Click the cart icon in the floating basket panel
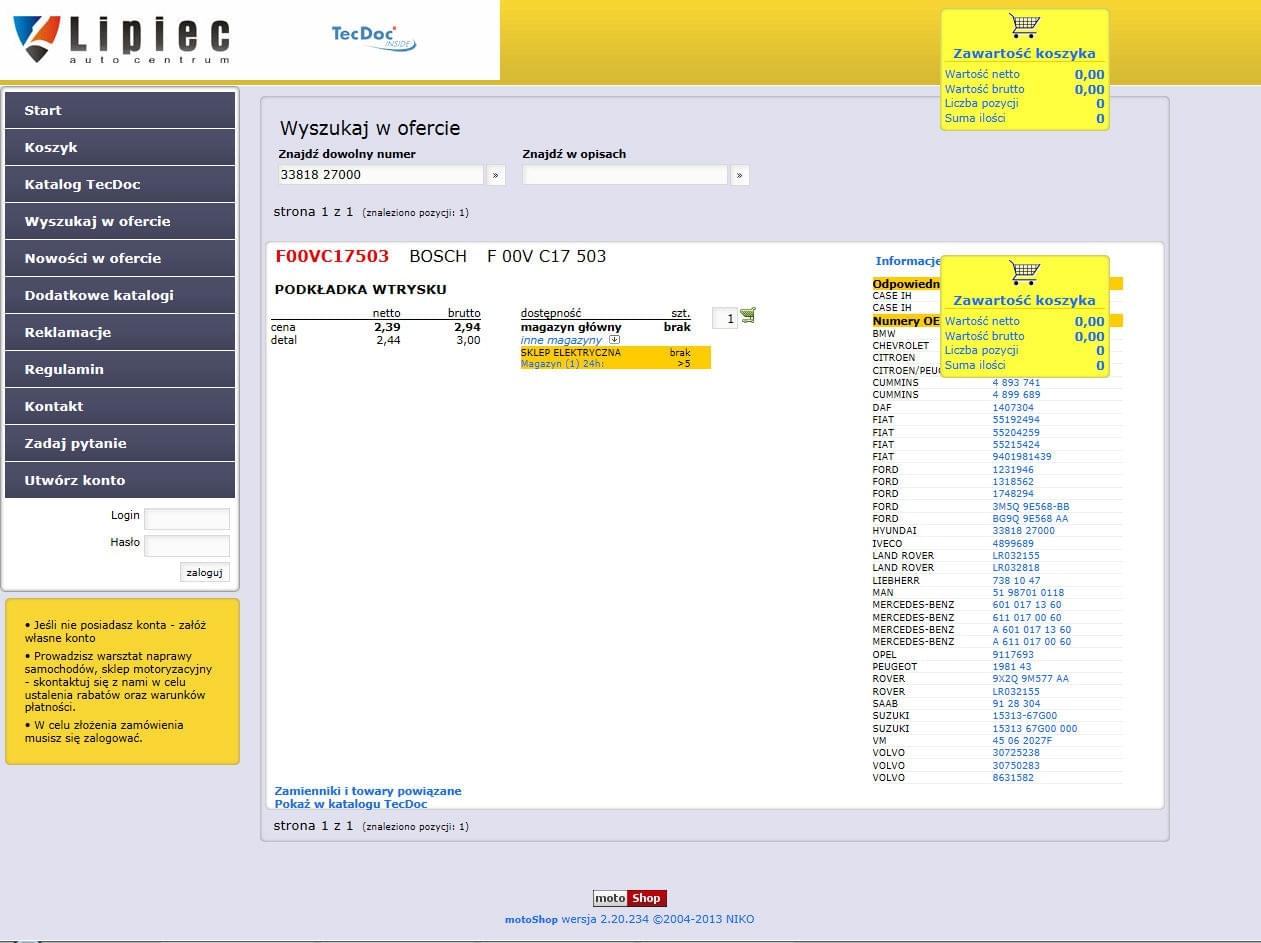1261x943 pixels. [x=1024, y=272]
